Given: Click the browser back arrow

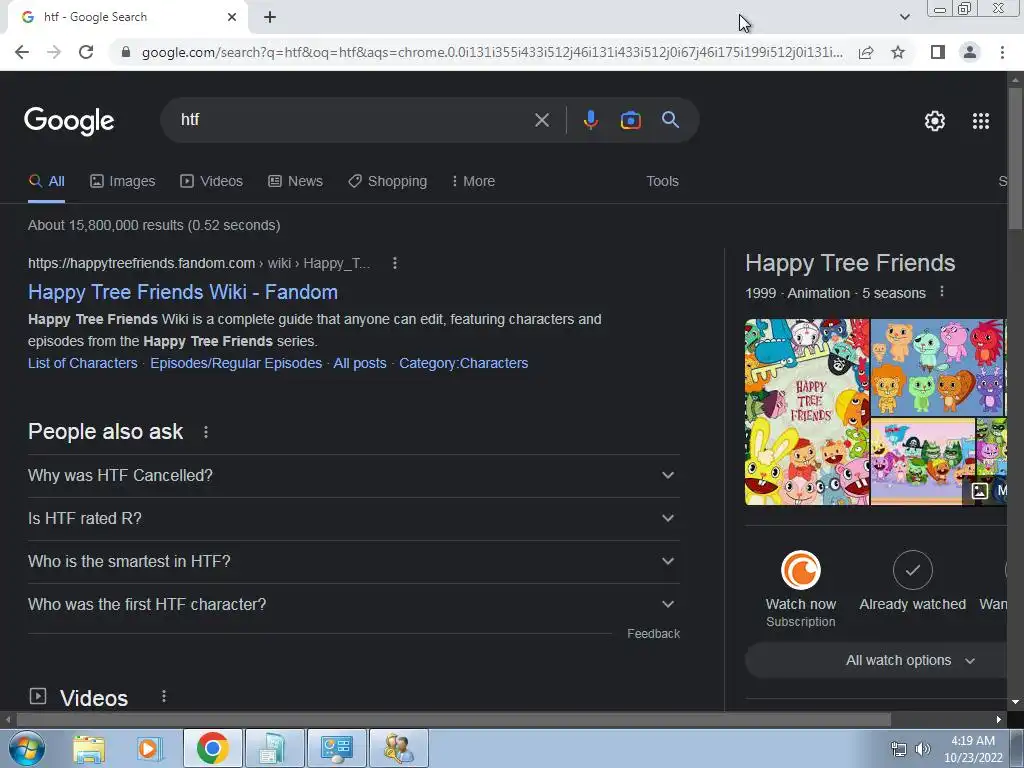Looking at the screenshot, I should (22, 52).
